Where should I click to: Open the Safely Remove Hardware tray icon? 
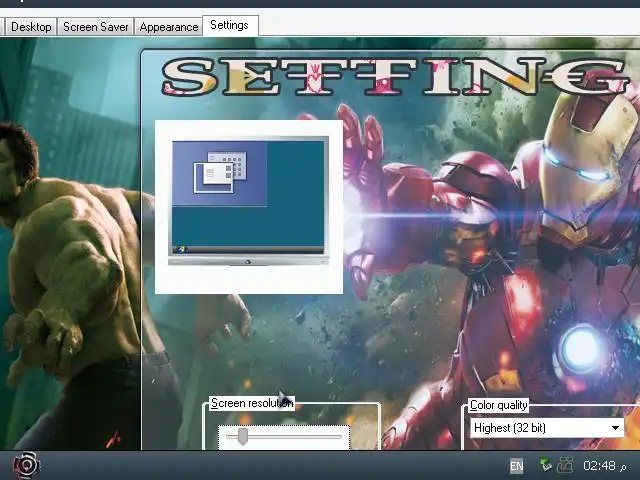(545, 465)
